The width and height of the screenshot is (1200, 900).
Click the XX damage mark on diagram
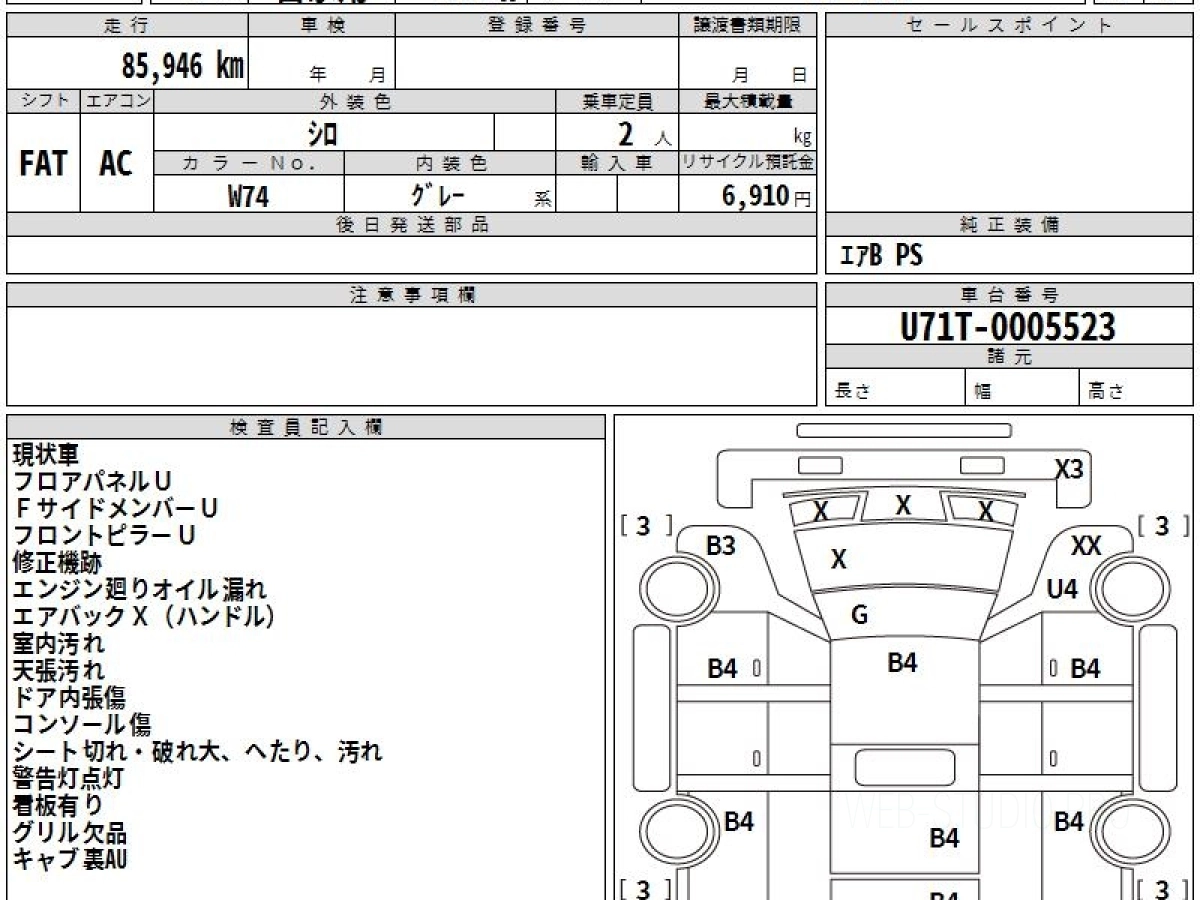coord(1086,546)
